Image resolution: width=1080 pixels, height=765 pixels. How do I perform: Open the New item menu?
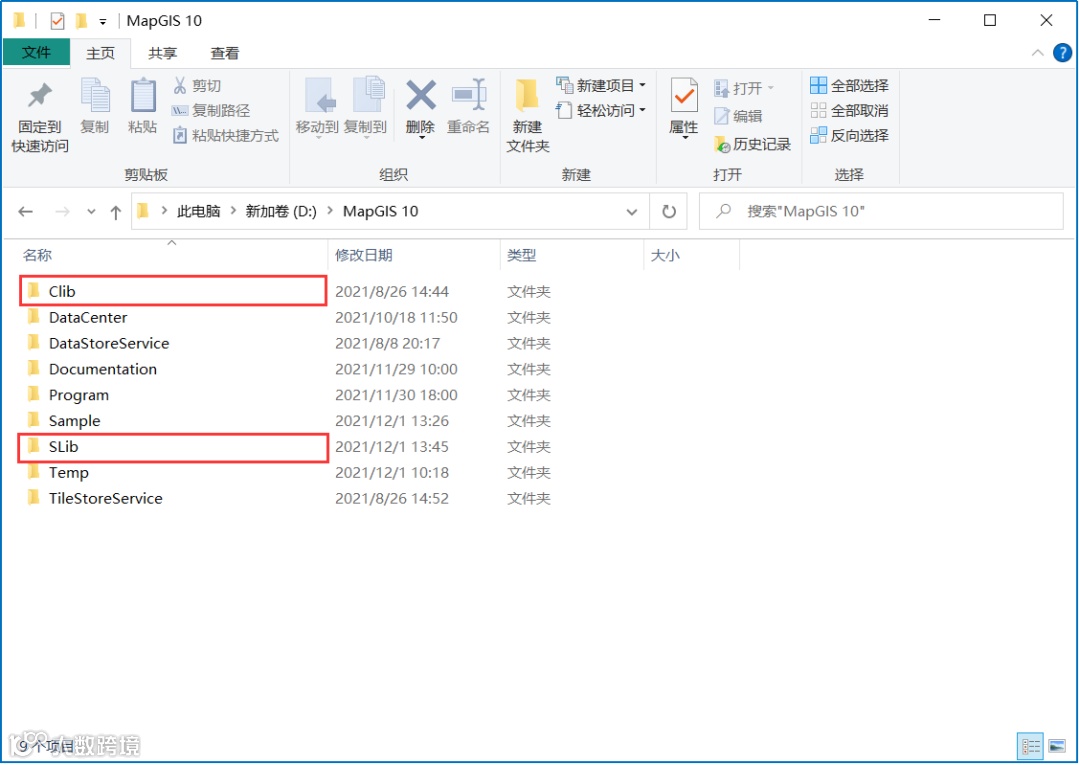[x=601, y=85]
